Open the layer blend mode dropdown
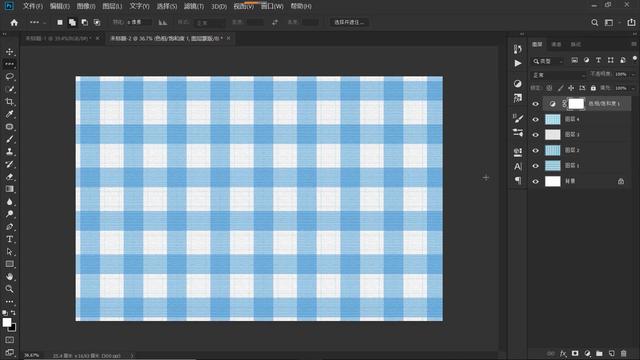Screen dimensions: 640x360 [x=559, y=75]
